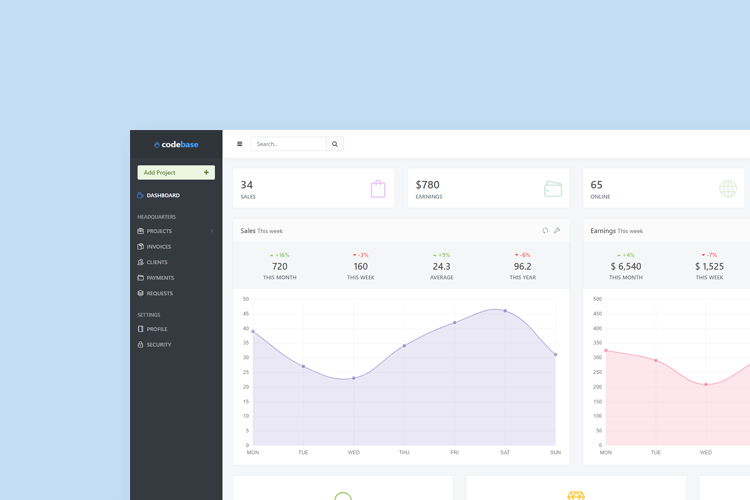Open Security settings

point(158,345)
